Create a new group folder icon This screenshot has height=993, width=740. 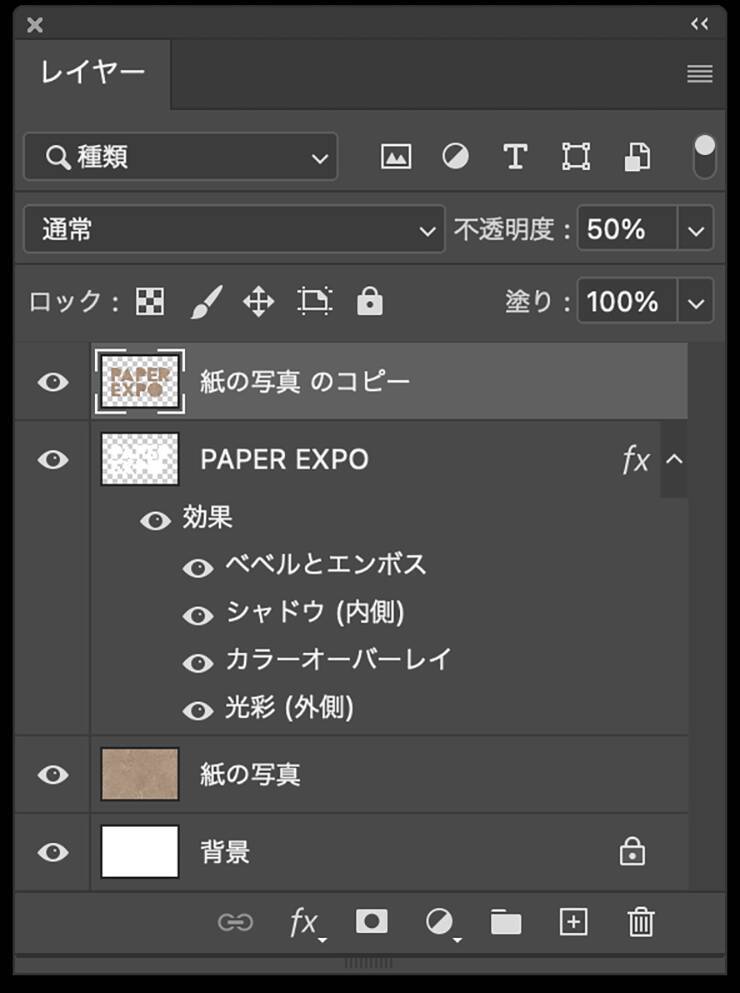[x=506, y=921]
